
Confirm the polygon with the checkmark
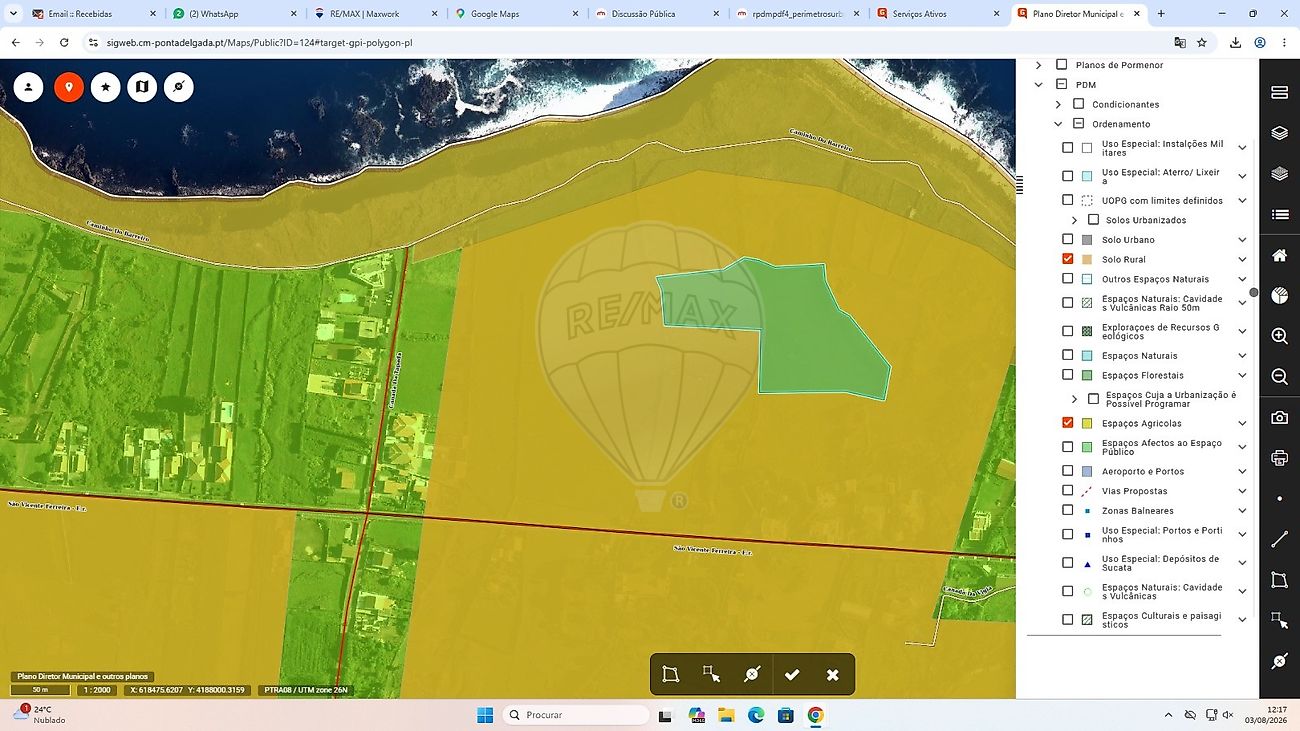point(792,675)
